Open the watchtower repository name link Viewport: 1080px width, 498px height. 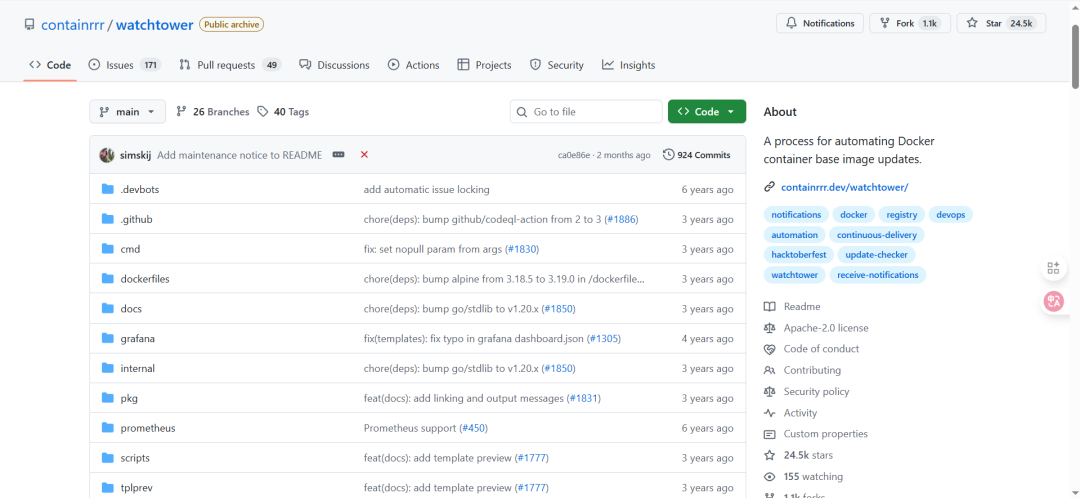point(154,25)
